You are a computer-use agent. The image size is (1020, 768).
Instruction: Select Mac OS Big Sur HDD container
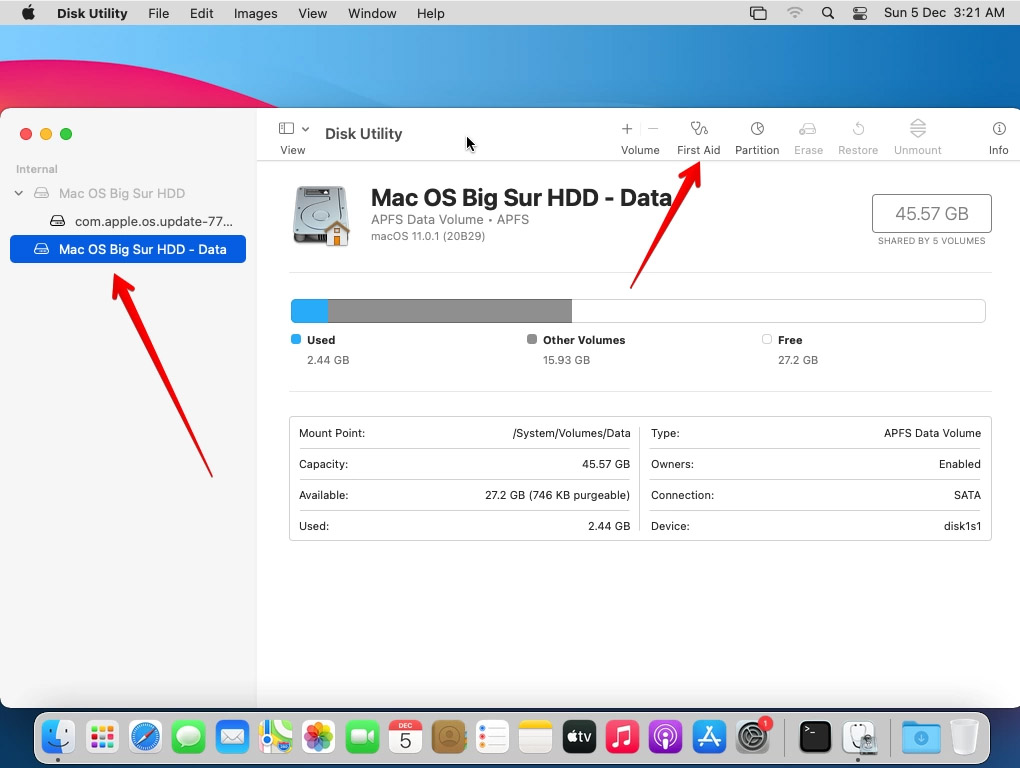click(x=122, y=193)
